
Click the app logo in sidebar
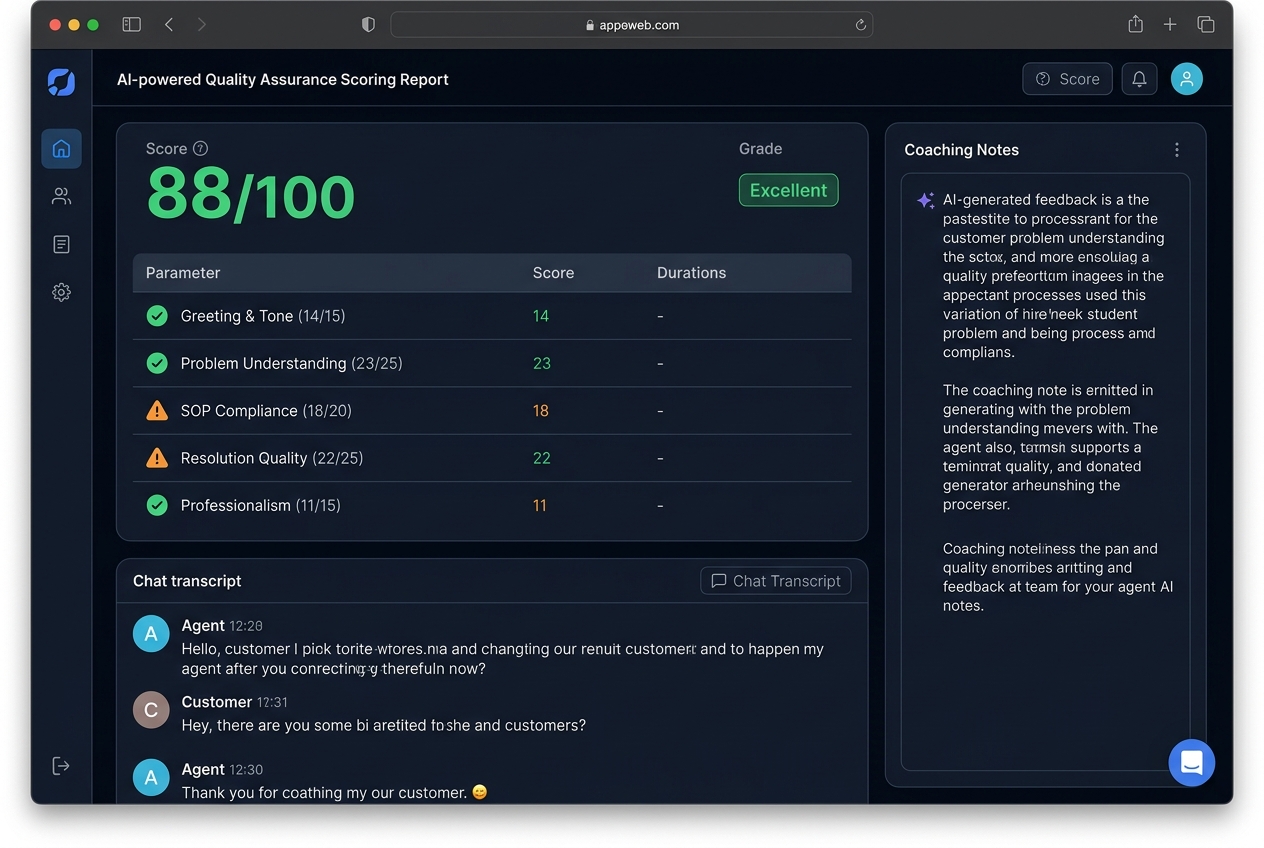61,82
